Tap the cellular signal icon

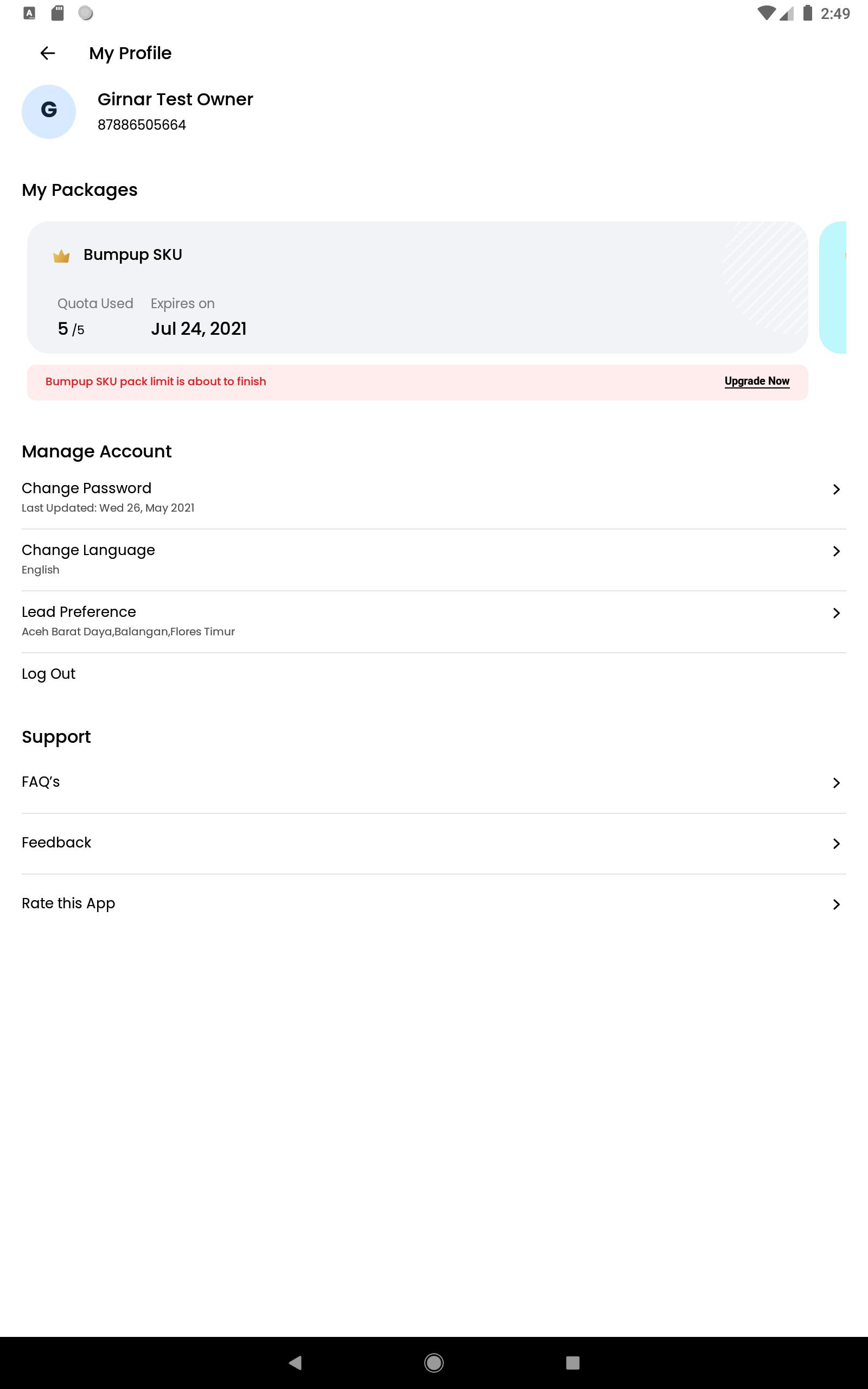coord(787,14)
